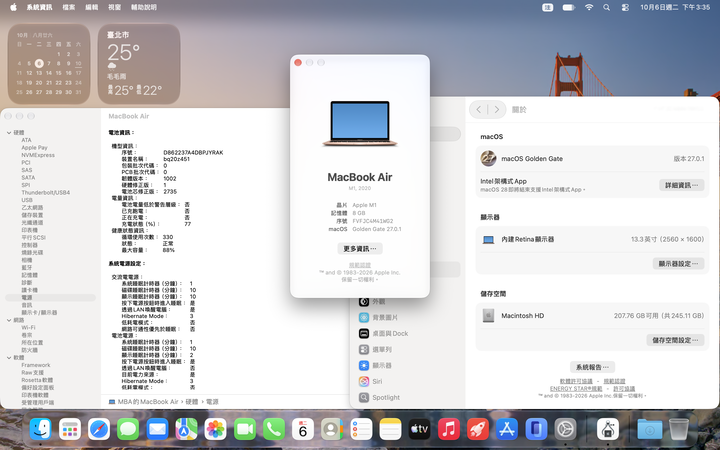
Task: Click the Macintosh HD storage row
Action: point(592,315)
